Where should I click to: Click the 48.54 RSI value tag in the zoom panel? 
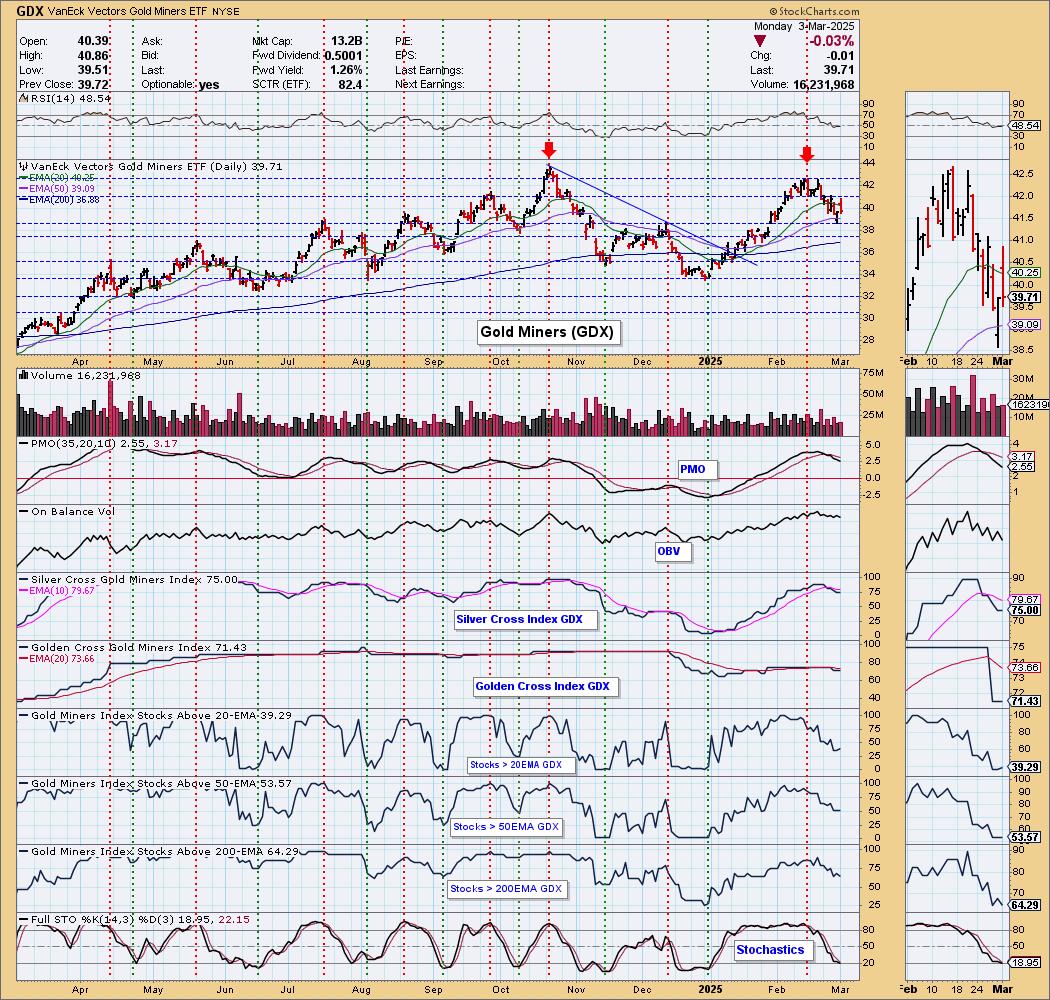1025,125
